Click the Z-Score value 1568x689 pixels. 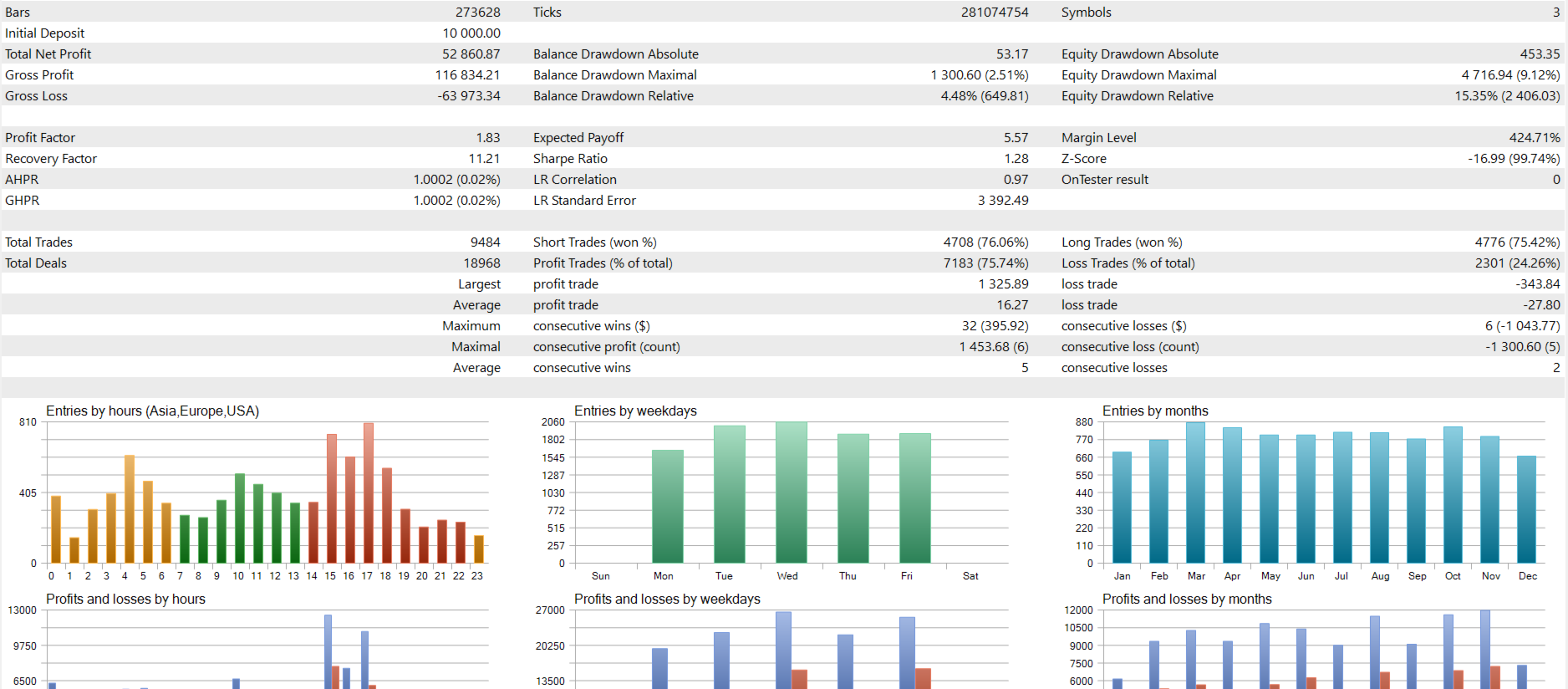coord(1514,159)
